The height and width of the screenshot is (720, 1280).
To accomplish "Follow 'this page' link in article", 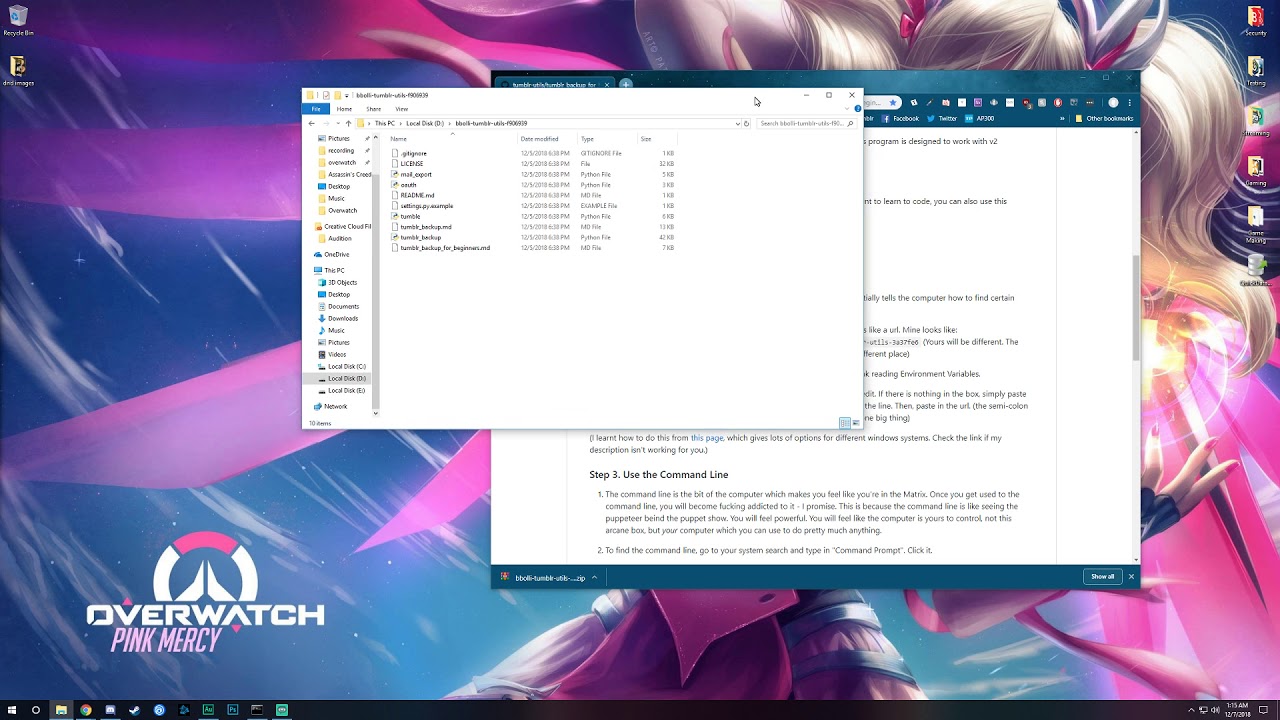I will 707,438.
